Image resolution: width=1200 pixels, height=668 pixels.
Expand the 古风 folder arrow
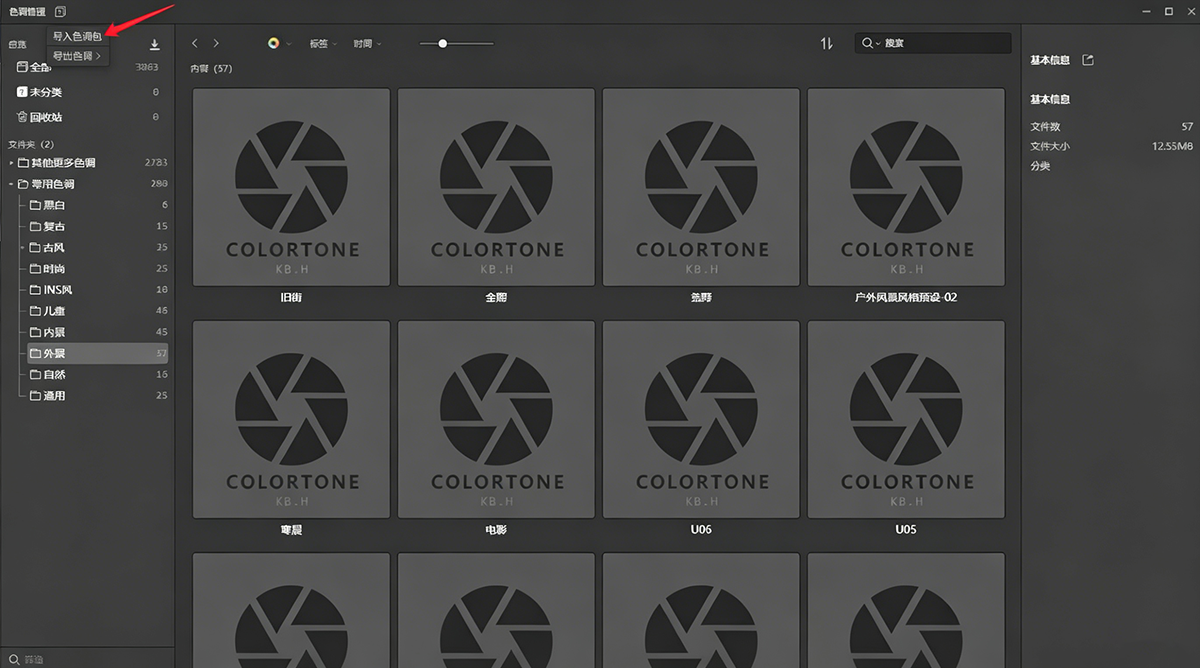pos(23,247)
